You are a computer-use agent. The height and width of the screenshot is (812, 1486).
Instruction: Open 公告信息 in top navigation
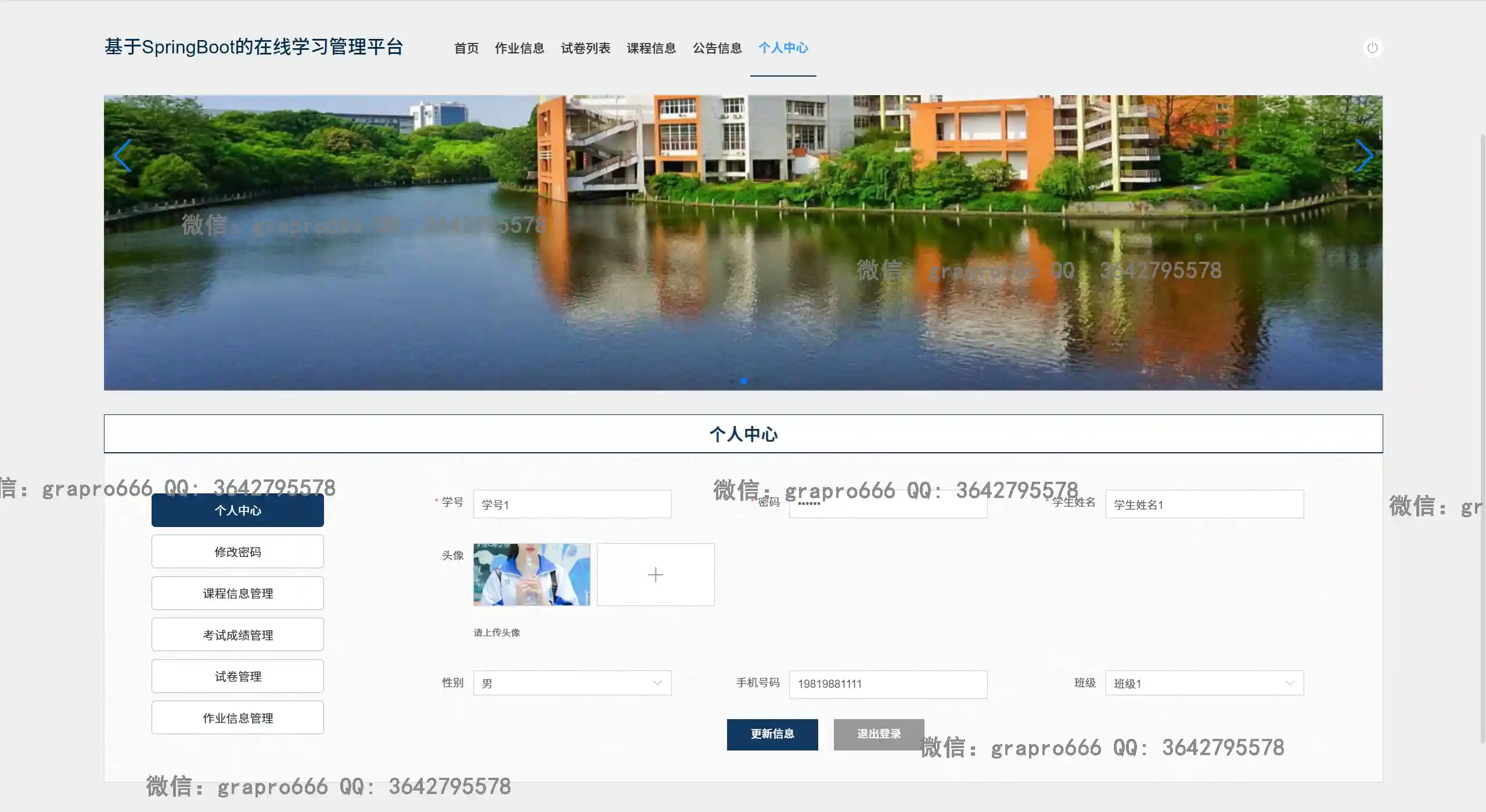(x=717, y=48)
